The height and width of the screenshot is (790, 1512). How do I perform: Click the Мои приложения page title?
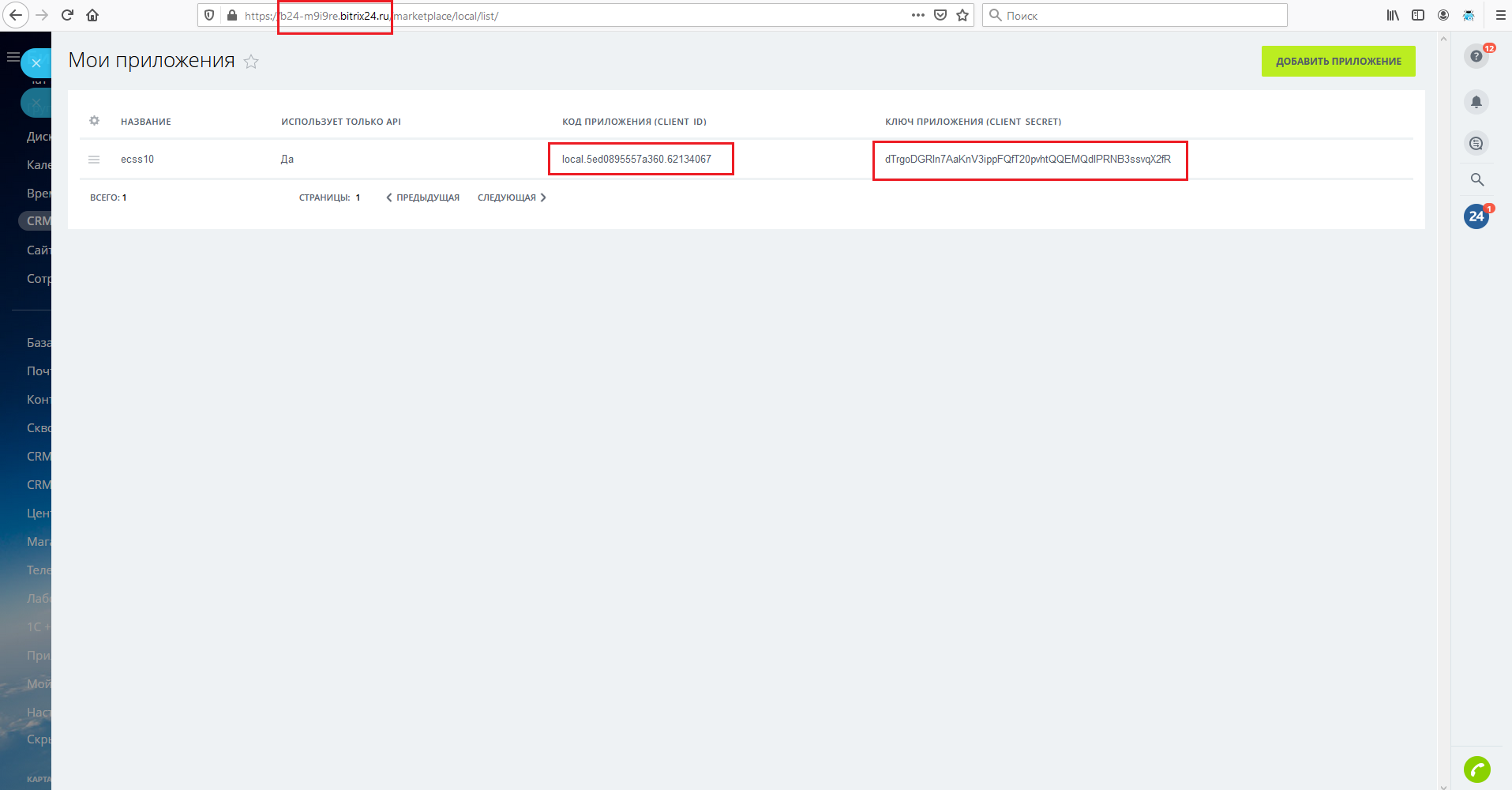click(152, 60)
